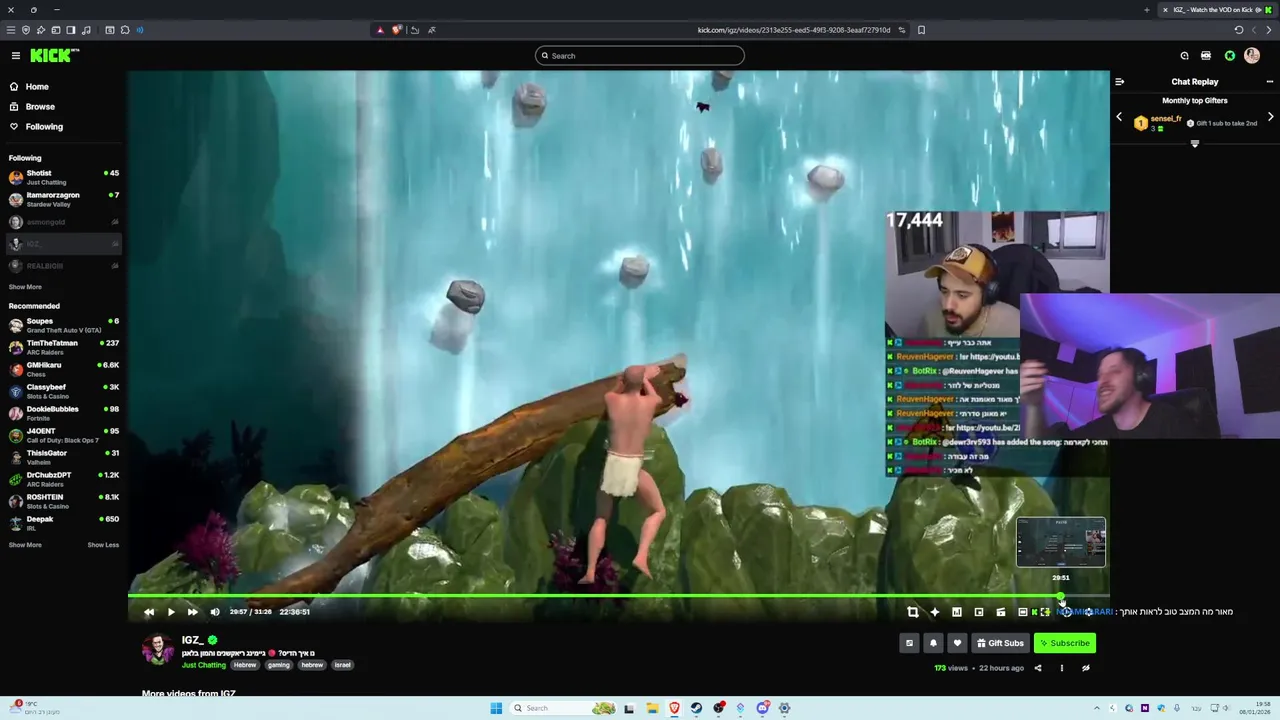Expand Show More under Recommended
This screenshot has width=1280, height=720.
pyautogui.click(x=25, y=545)
